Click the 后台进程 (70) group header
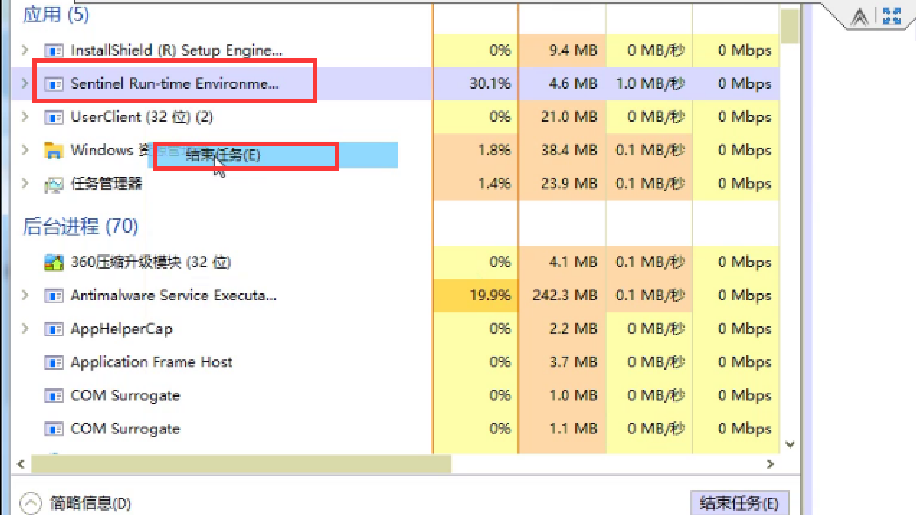 pos(80,226)
